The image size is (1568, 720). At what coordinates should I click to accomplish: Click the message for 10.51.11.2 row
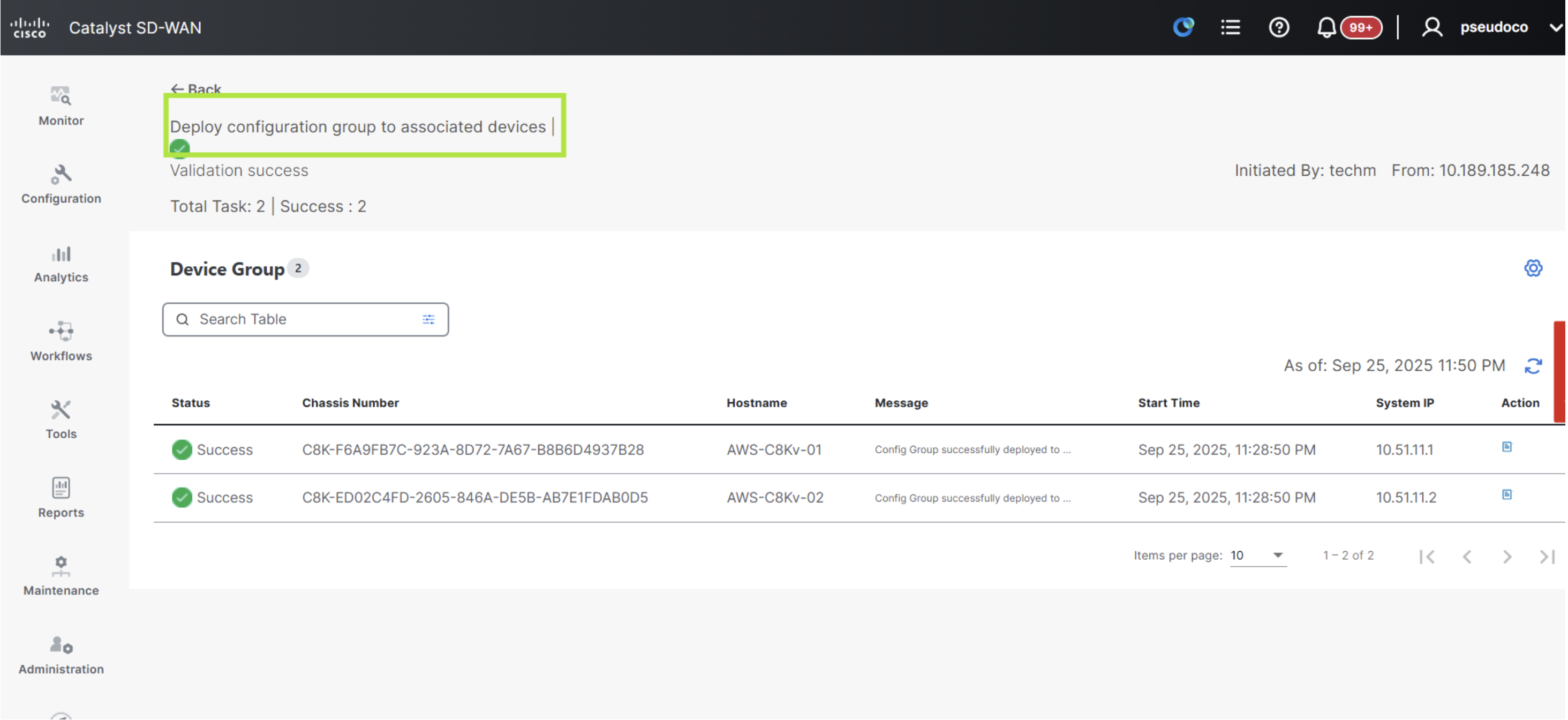click(972, 498)
